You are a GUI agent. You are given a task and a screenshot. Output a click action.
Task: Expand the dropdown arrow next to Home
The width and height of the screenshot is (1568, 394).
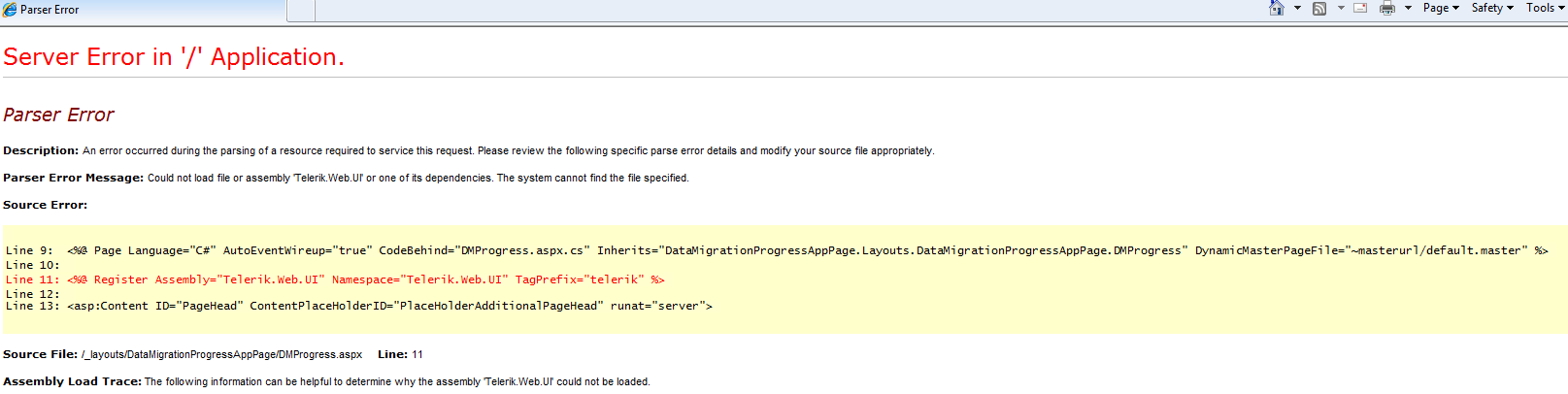coord(1297,8)
